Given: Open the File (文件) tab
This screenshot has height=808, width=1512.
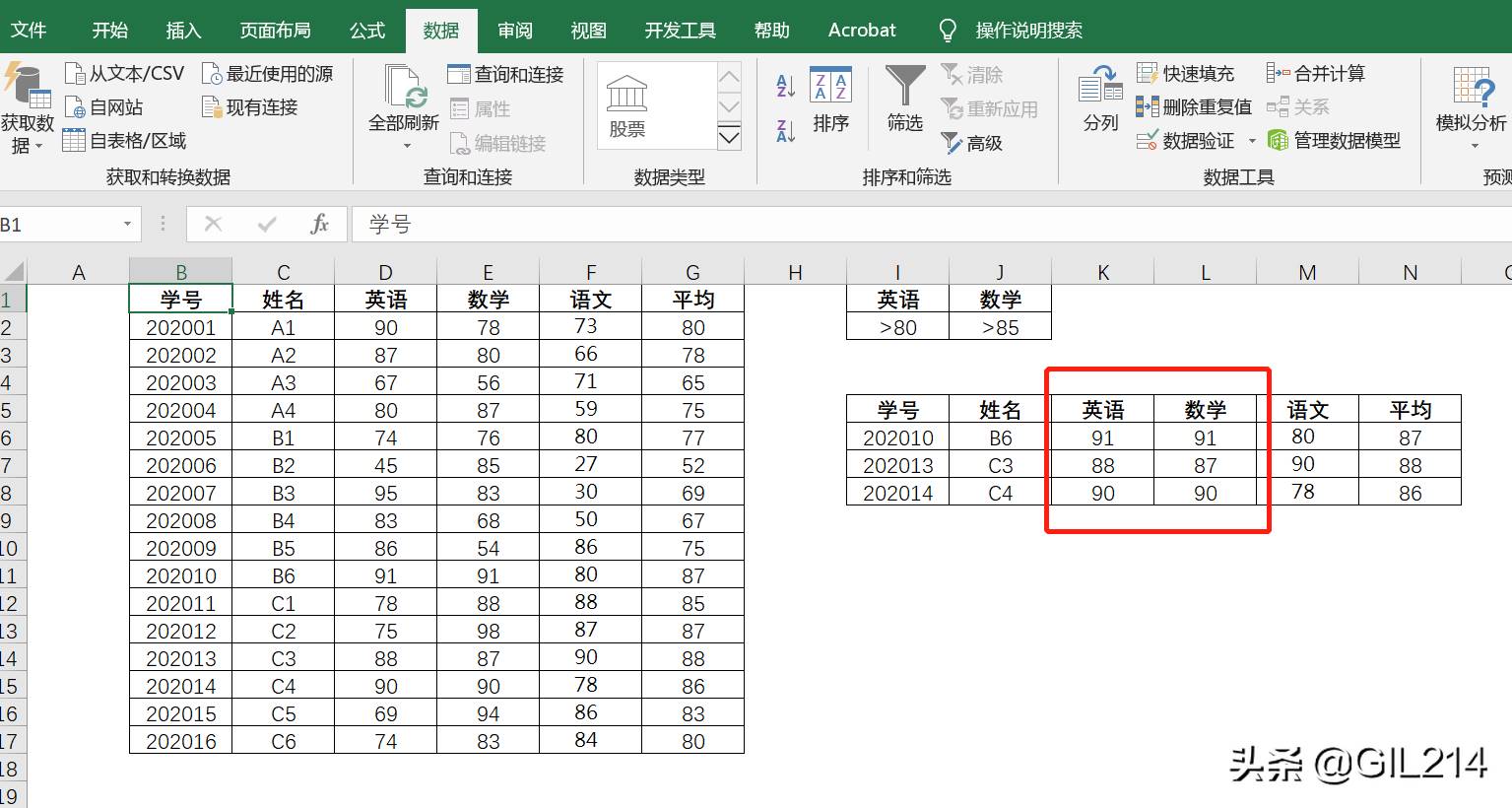Looking at the screenshot, I should click(x=29, y=31).
